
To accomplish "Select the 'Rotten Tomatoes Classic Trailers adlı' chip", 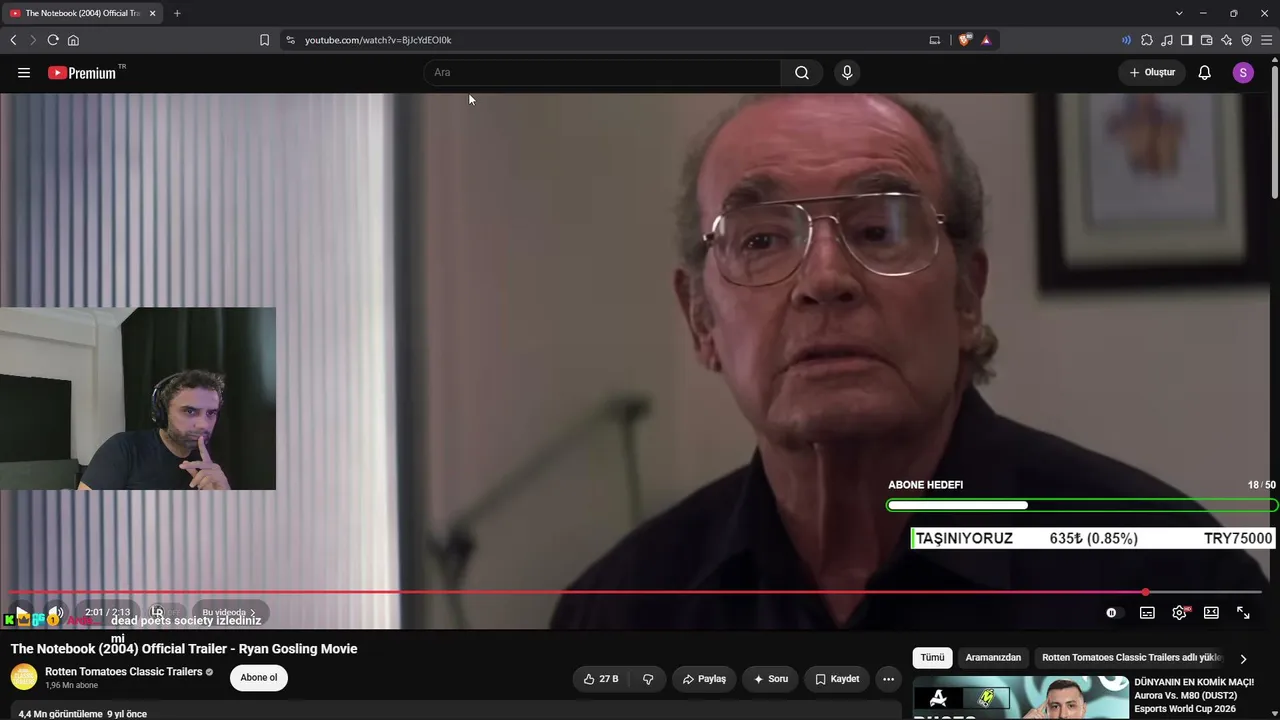I will 1131,658.
